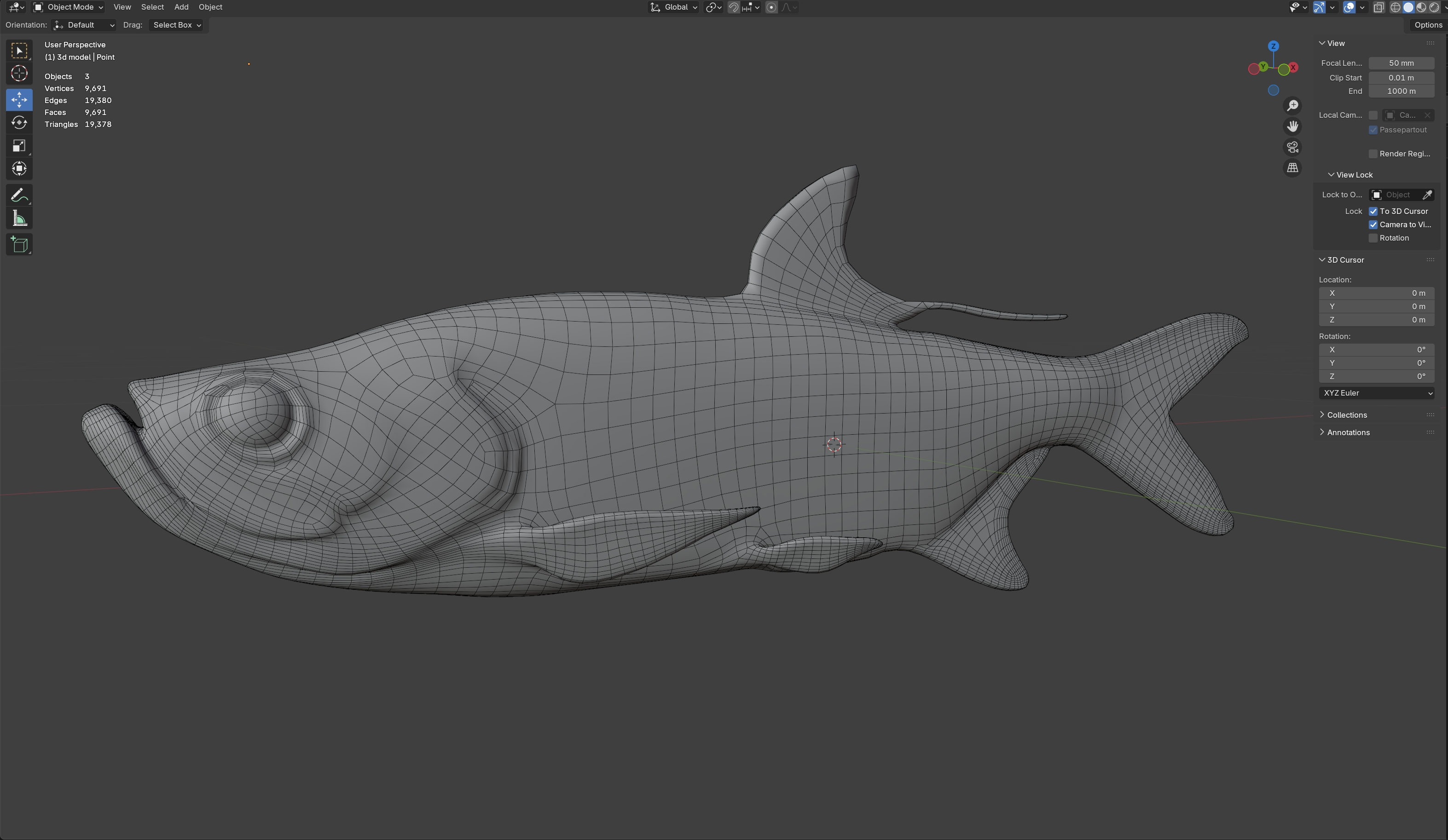1448x840 pixels.
Task: Enable the Rotation lock checkbox
Action: click(1373, 238)
